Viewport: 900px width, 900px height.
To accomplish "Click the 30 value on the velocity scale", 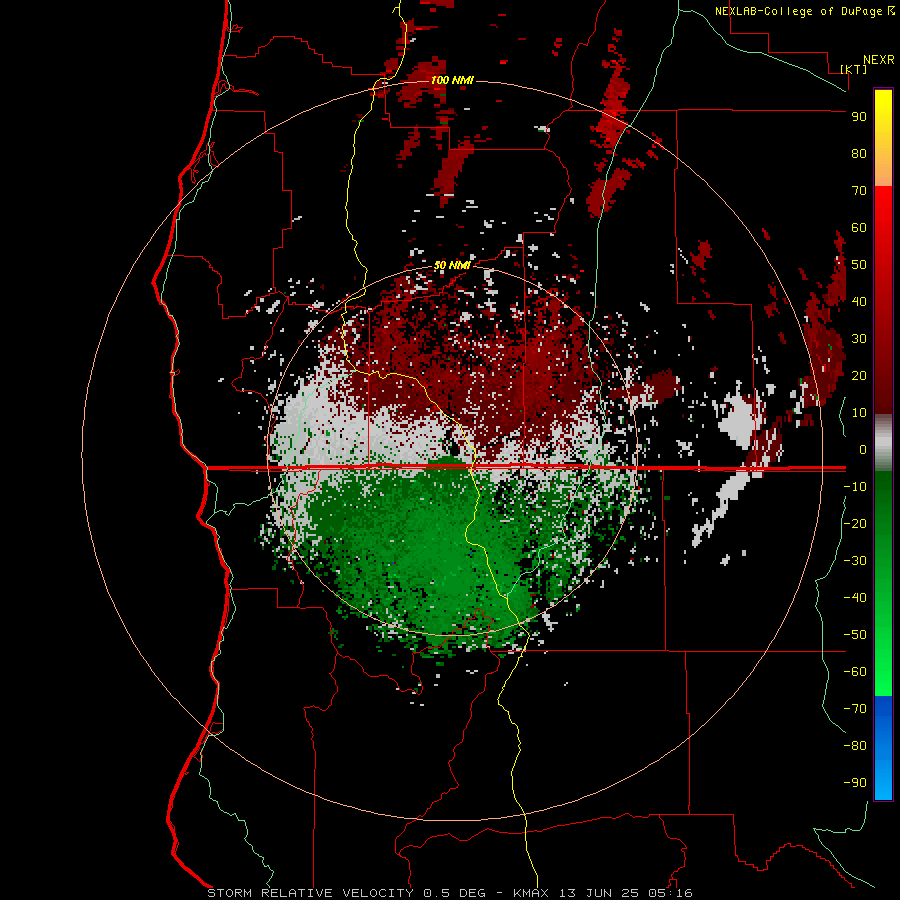I will point(859,339).
